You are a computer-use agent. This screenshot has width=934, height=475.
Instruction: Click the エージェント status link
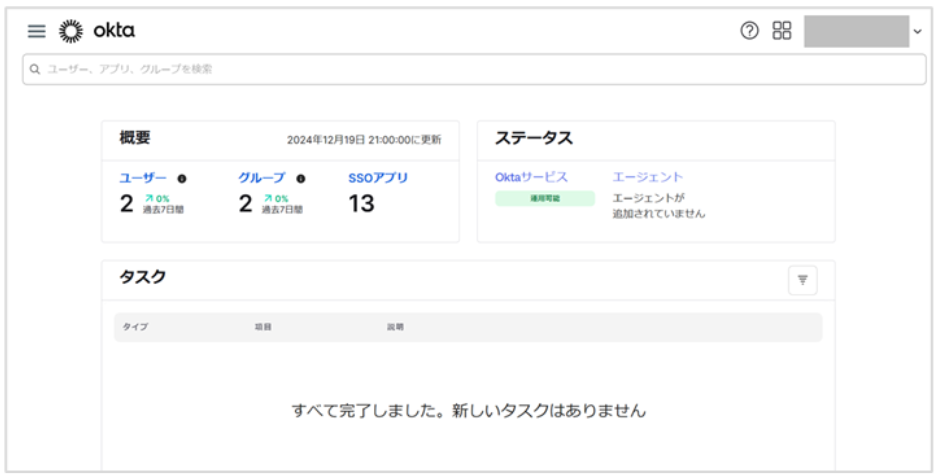tap(647, 177)
